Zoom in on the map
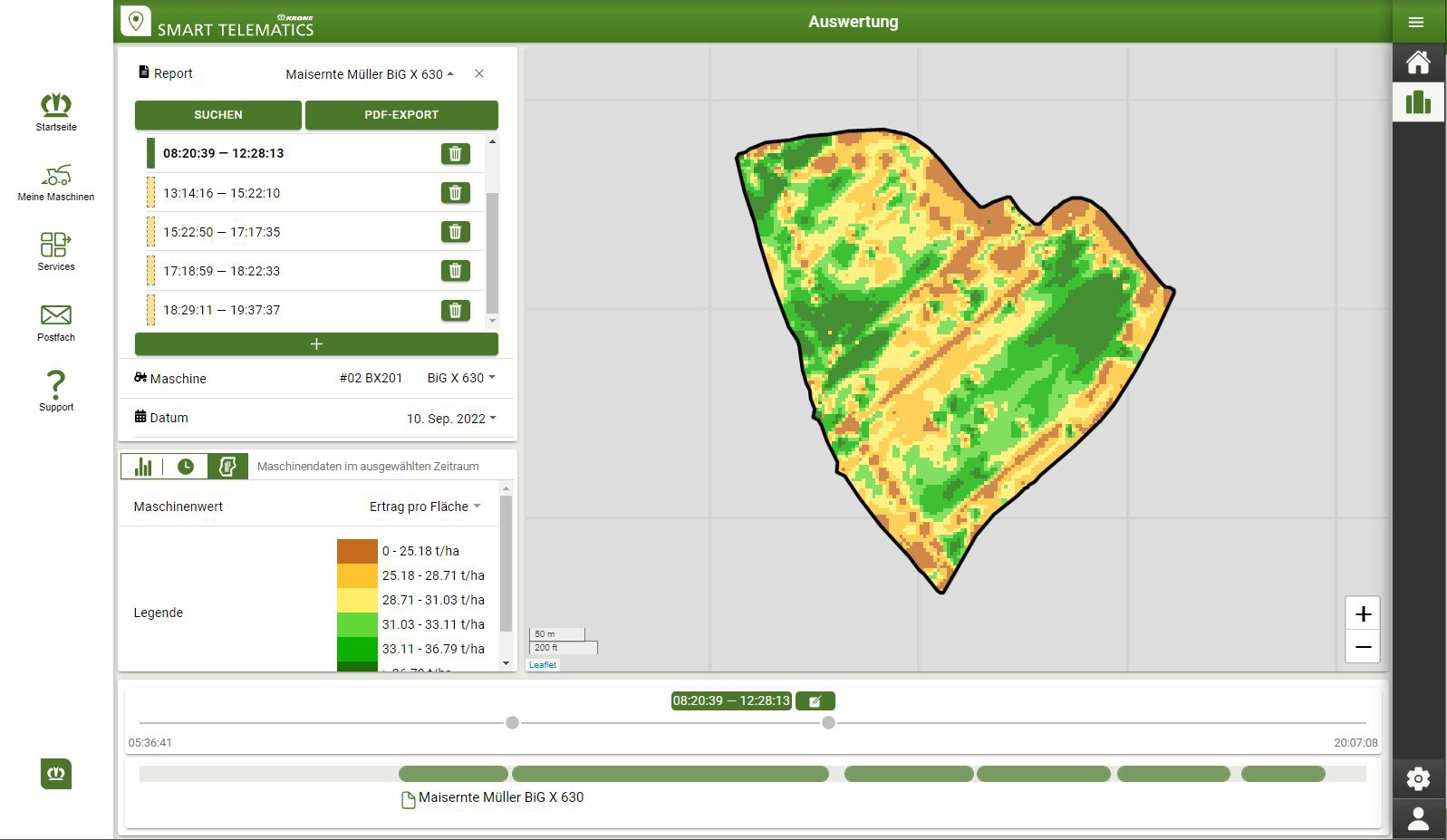Screen dimensions: 1447x840 pyautogui.click(x=1363, y=613)
